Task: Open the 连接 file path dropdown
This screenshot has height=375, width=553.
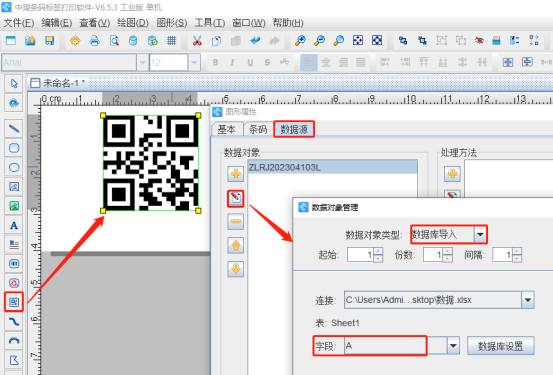Action: tap(528, 300)
